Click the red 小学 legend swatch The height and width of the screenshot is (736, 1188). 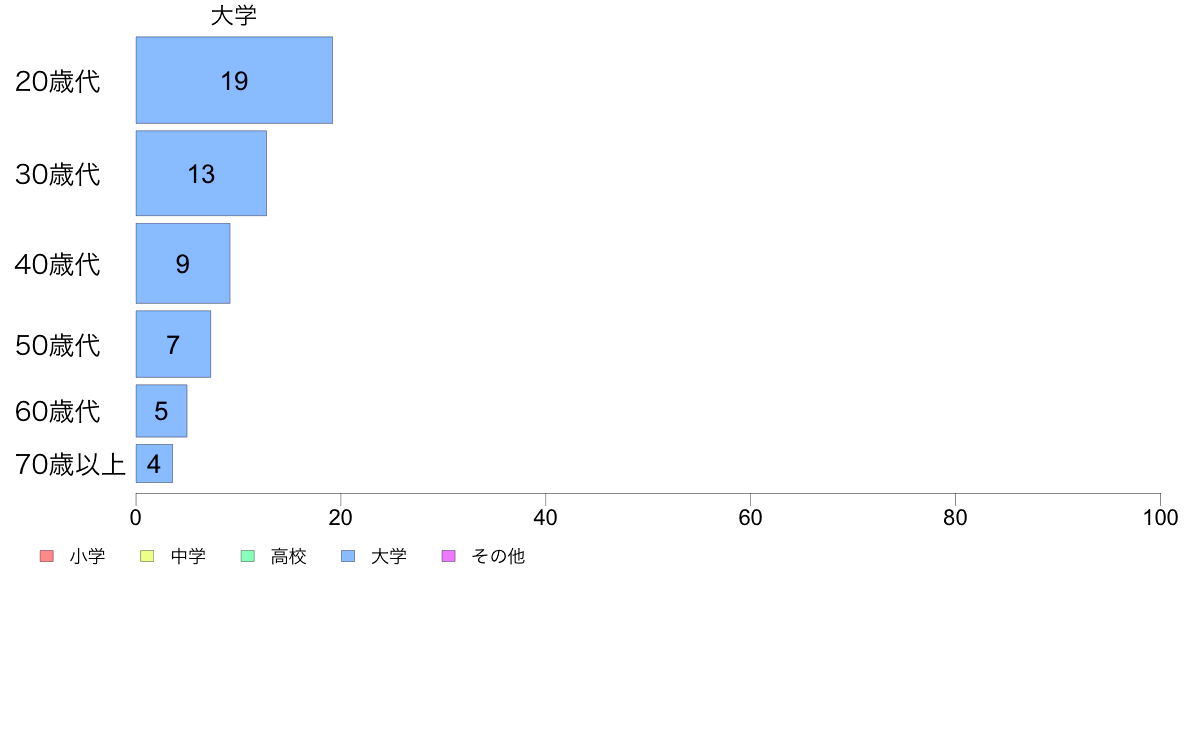point(46,556)
